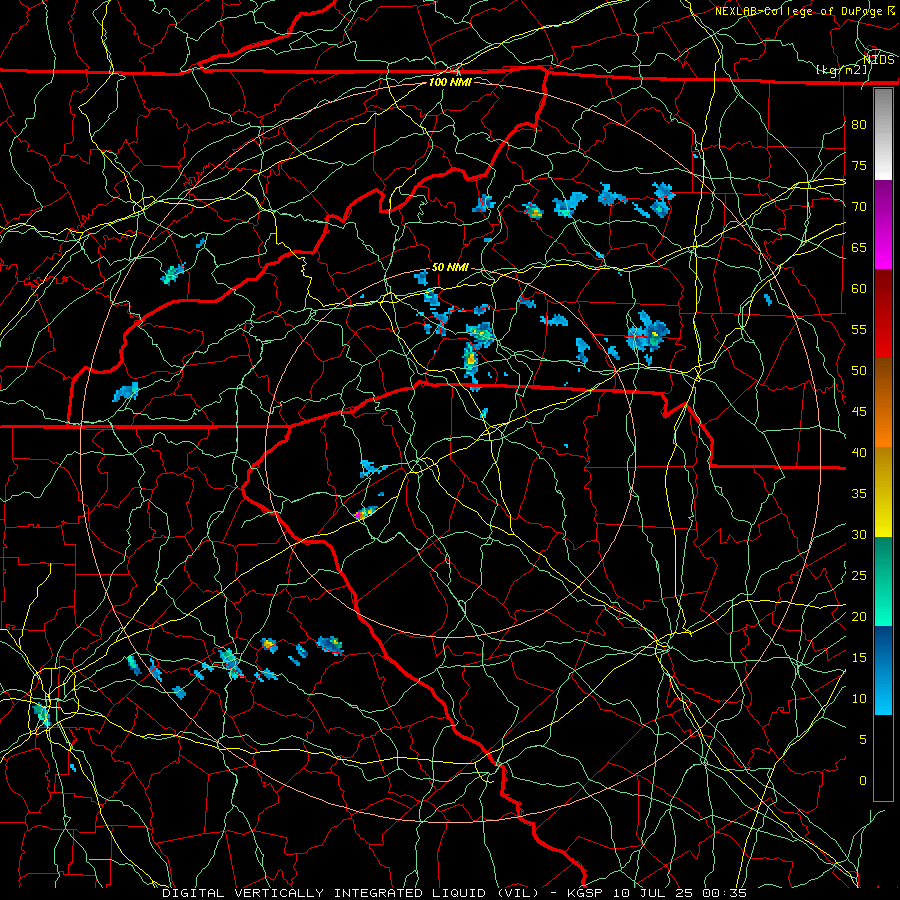Click the scale value 15
This screenshot has width=900, height=900.
pos(859,658)
